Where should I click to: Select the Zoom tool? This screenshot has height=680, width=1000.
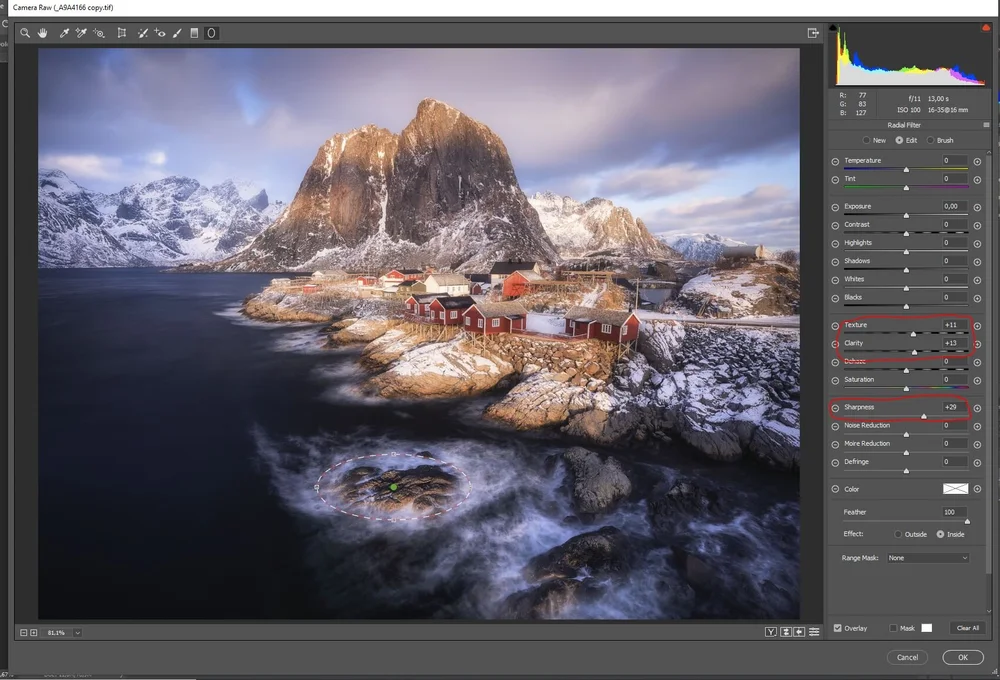coord(25,33)
